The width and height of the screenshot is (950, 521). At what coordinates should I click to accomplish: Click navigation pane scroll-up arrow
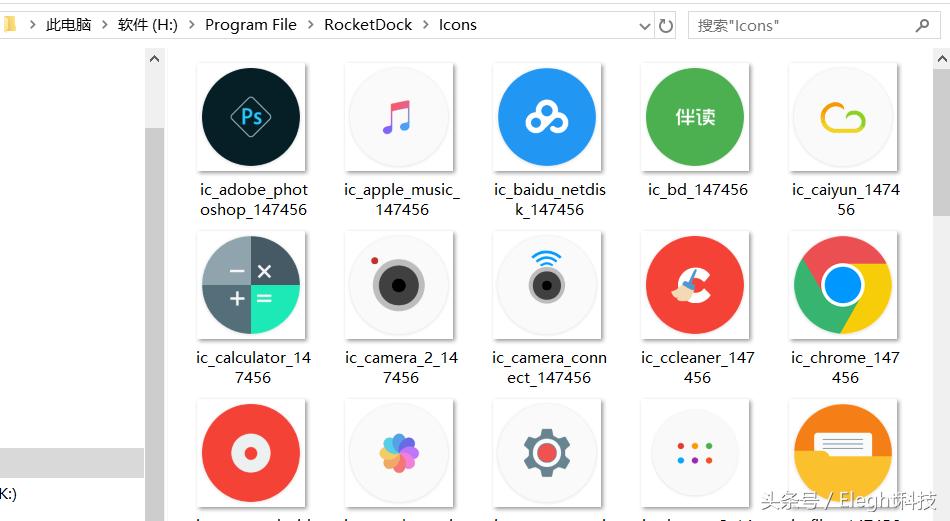154,59
